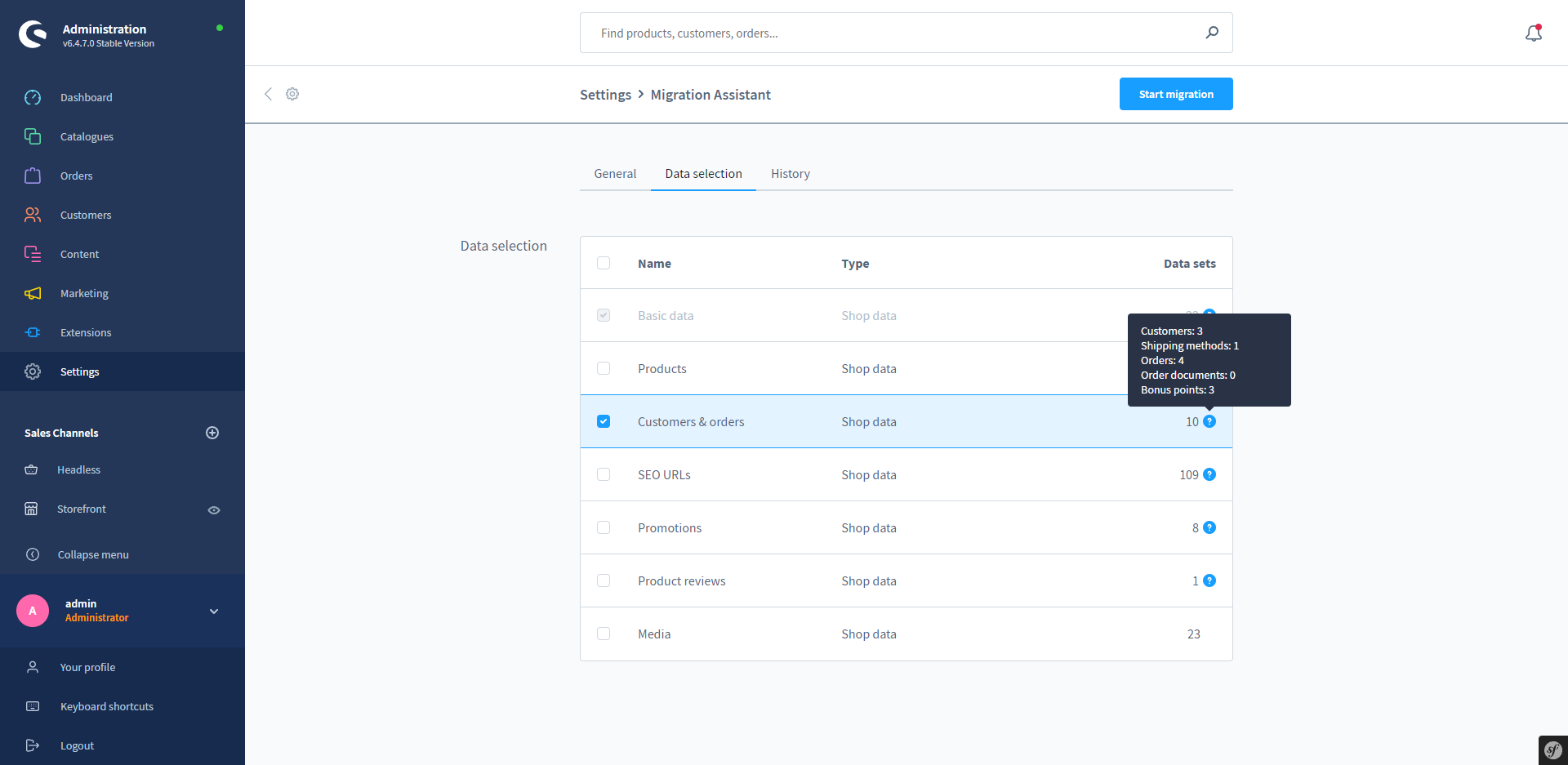Click Name column header
The image size is (1568, 765).
[654, 264]
